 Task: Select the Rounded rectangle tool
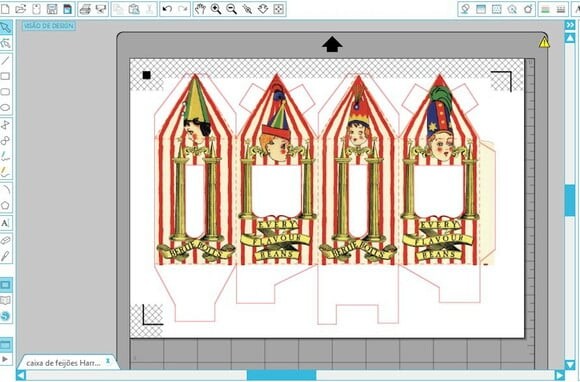pyautogui.click(x=5, y=92)
